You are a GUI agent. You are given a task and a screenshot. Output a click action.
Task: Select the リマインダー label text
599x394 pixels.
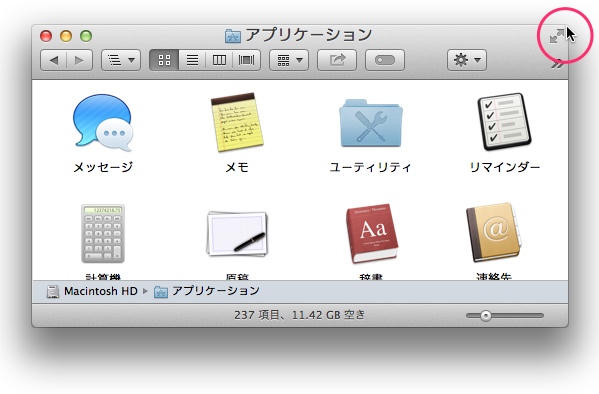[505, 167]
